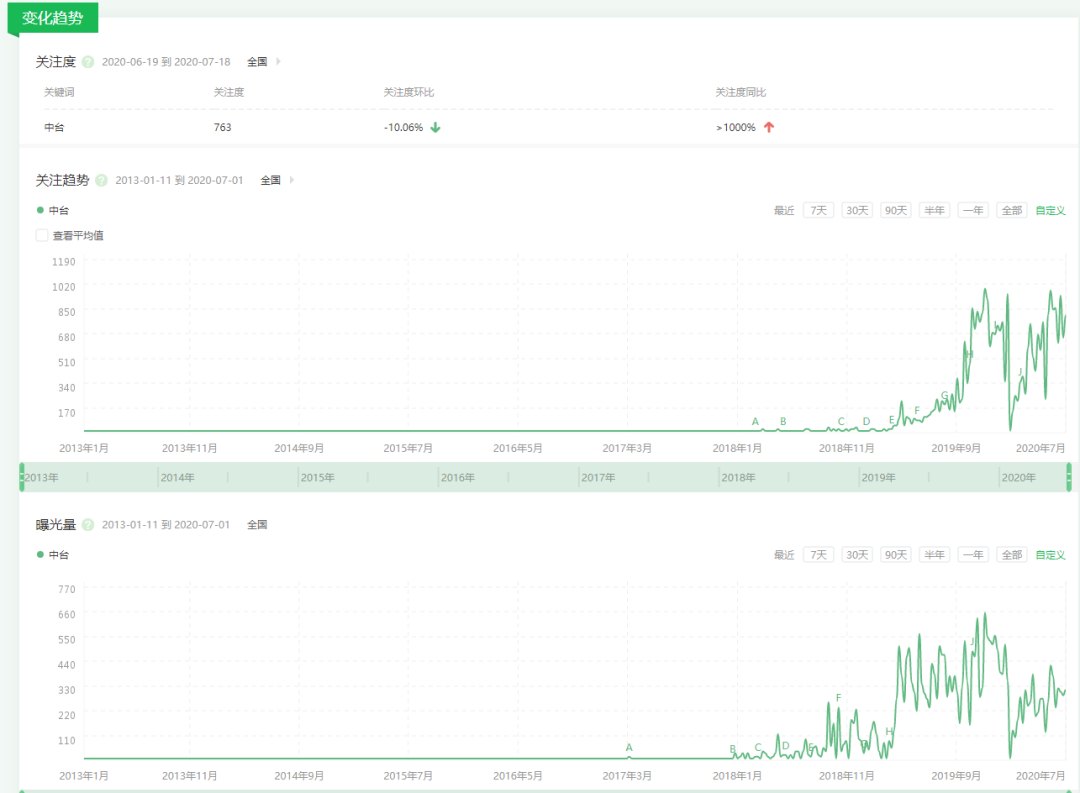Toggle the 中台 legend in 曝光量
Screen dimensions: 1080x793
click(x=53, y=555)
